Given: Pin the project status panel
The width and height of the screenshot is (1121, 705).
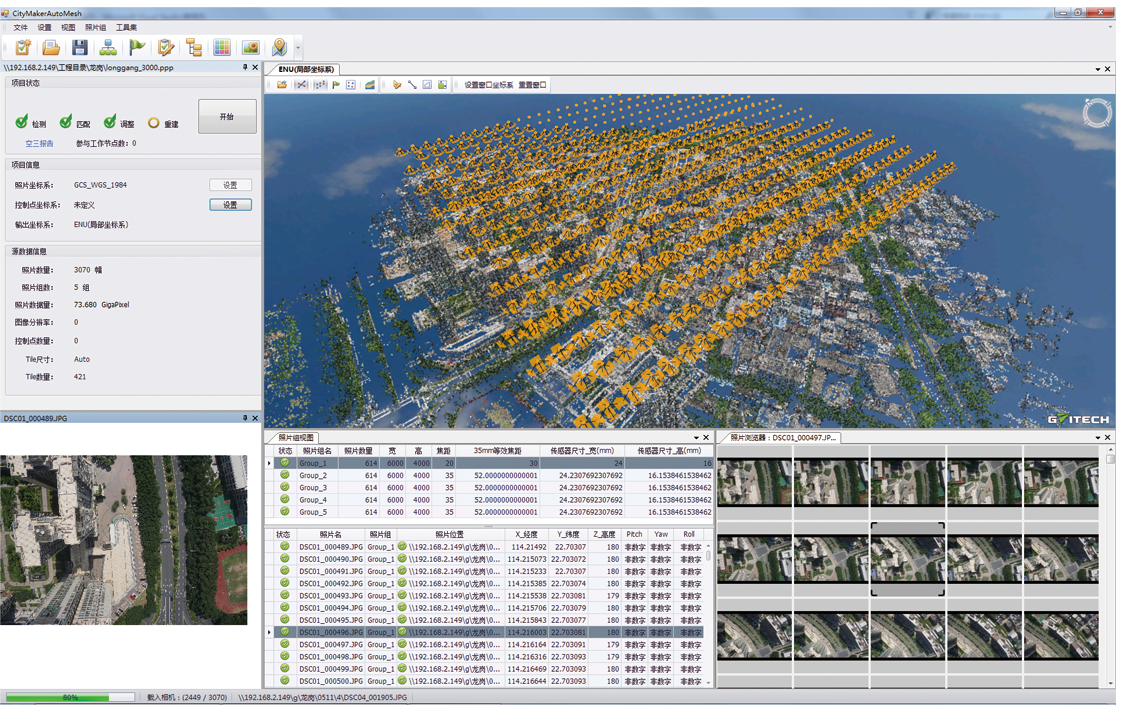Looking at the screenshot, I should 245,67.
